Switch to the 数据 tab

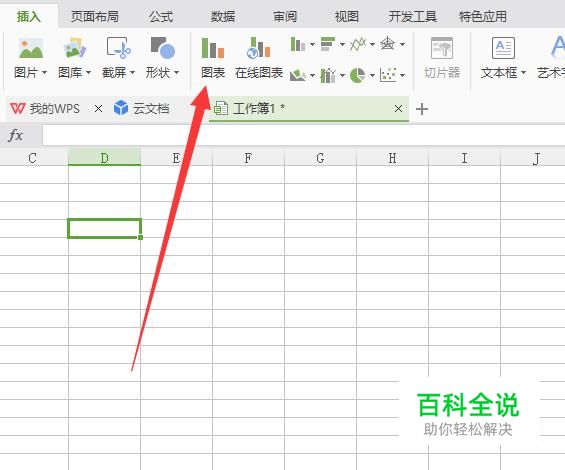(x=223, y=16)
